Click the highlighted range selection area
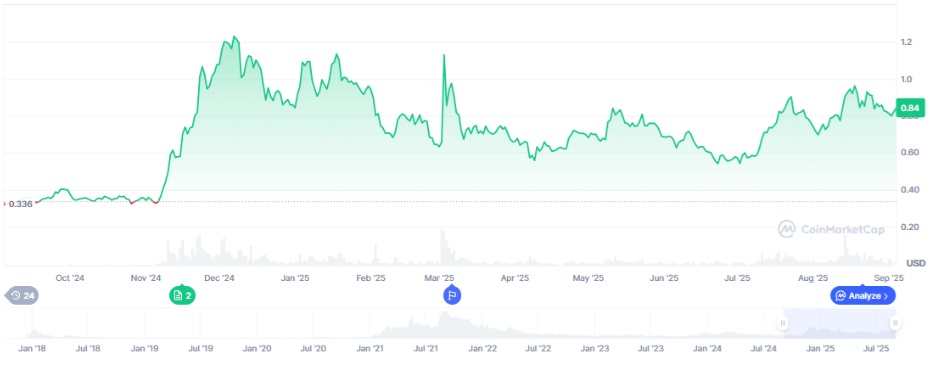This screenshot has width=948, height=378. click(x=839, y=323)
